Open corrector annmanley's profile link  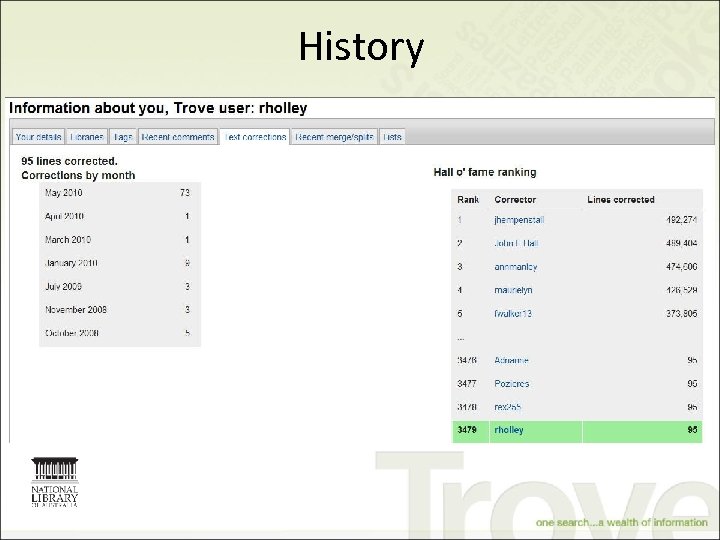[x=516, y=267]
